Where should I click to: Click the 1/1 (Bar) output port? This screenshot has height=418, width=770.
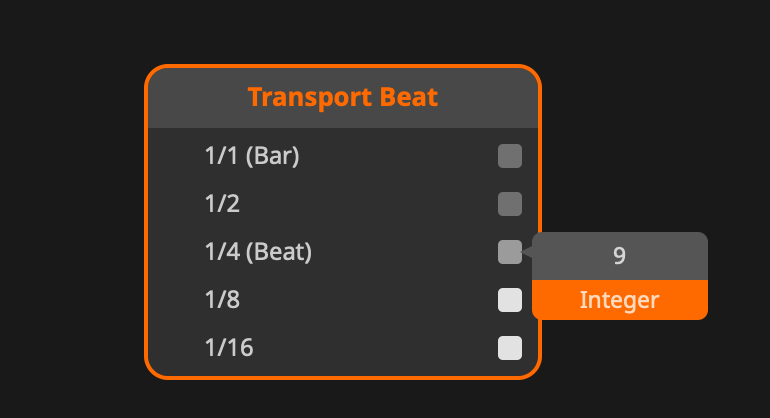coord(510,156)
